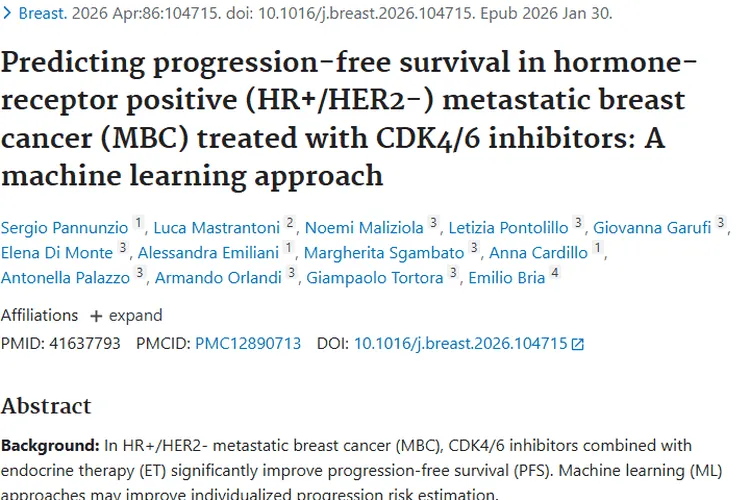Open the Breast journal link
The height and width of the screenshot is (500, 750).
point(42,14)
